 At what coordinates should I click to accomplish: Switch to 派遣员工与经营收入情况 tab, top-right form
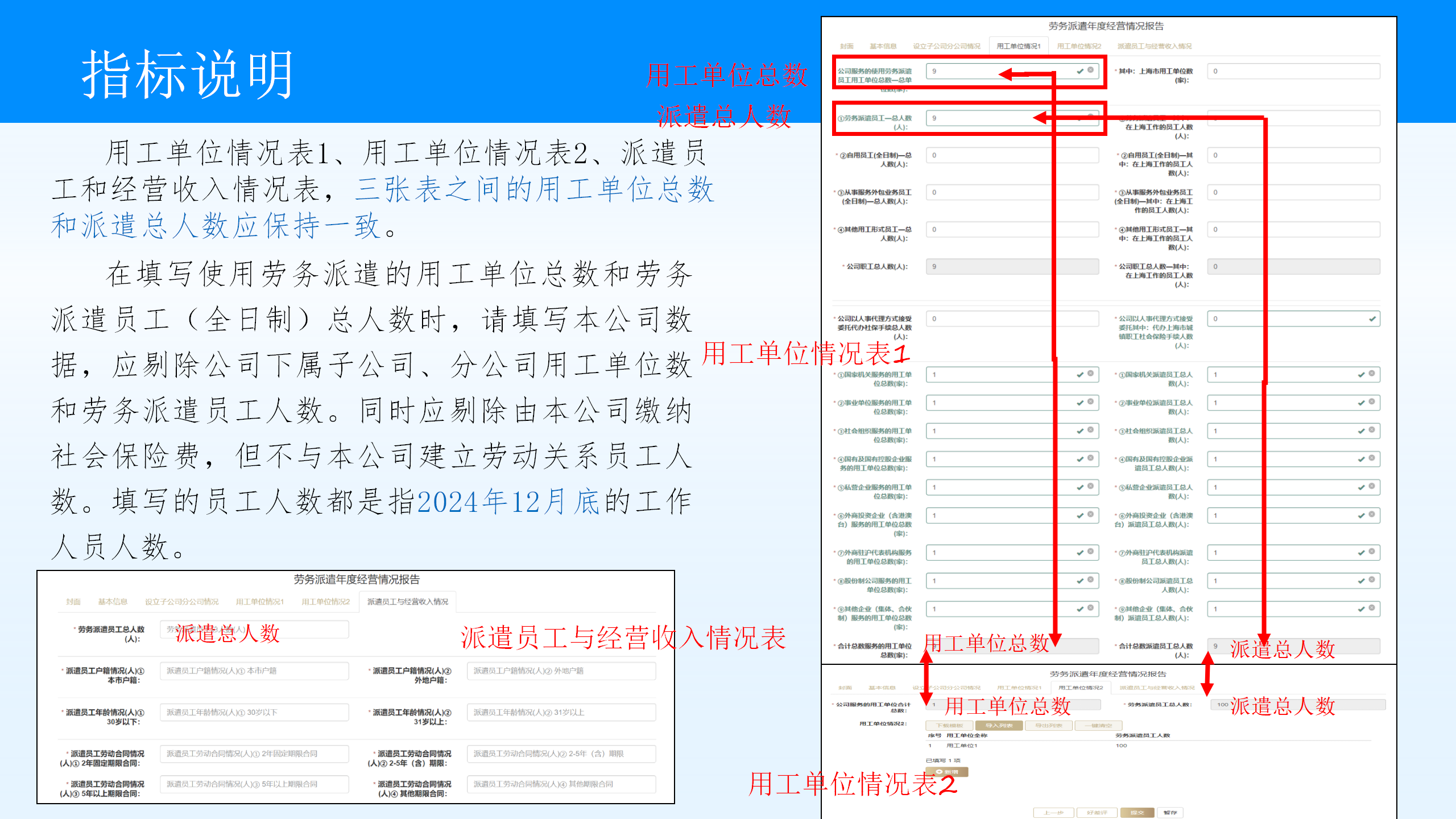(1154, 46)
